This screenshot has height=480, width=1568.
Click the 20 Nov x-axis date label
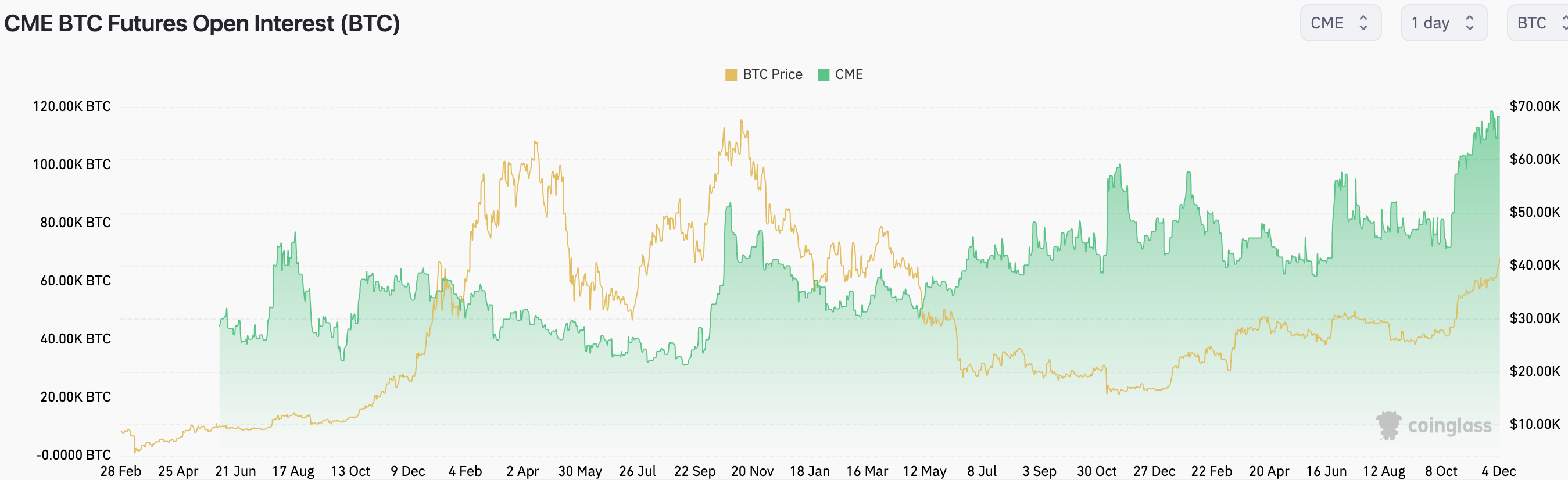[751, 471]
